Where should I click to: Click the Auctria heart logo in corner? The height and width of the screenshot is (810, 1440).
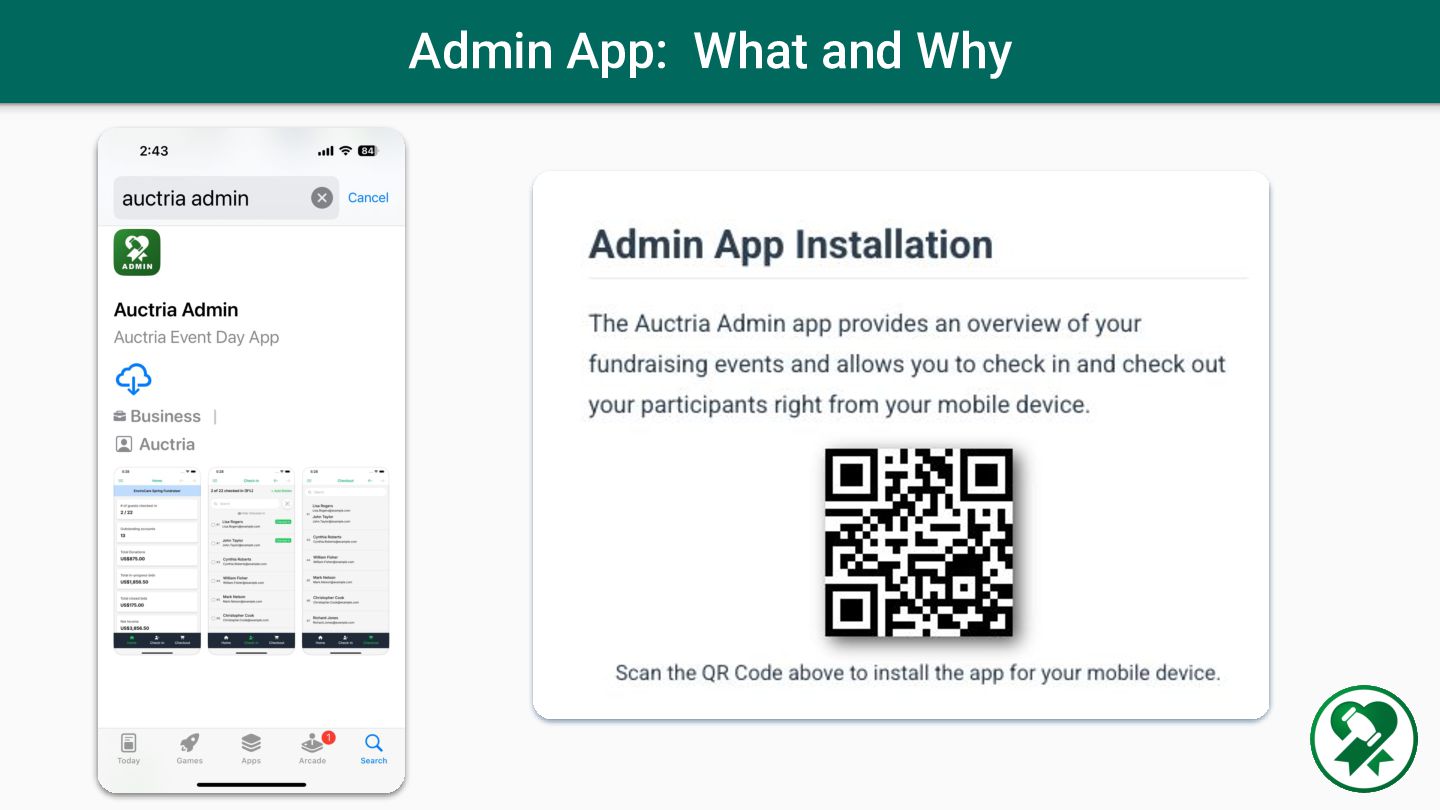tap(1364, 739)
